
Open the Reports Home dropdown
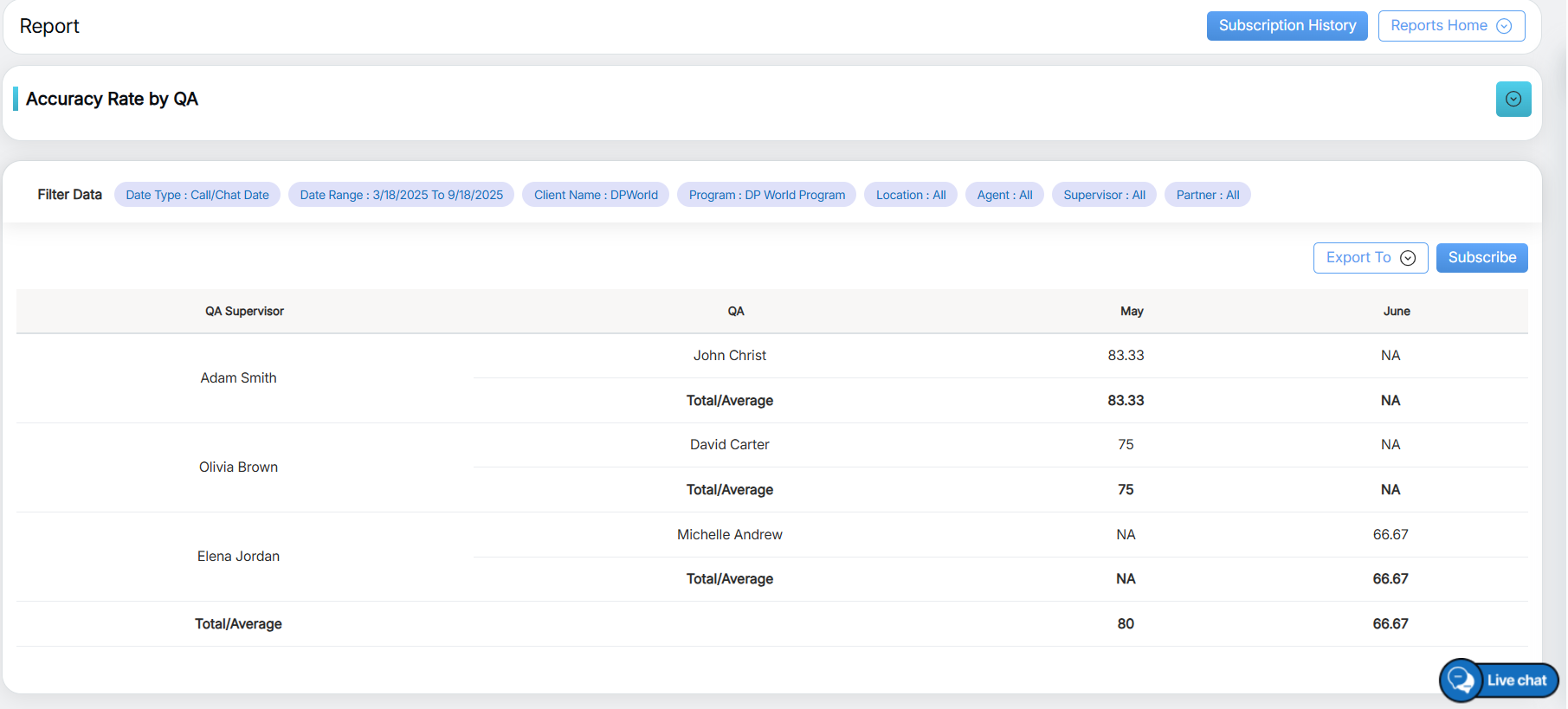[x=1450, y=26]
